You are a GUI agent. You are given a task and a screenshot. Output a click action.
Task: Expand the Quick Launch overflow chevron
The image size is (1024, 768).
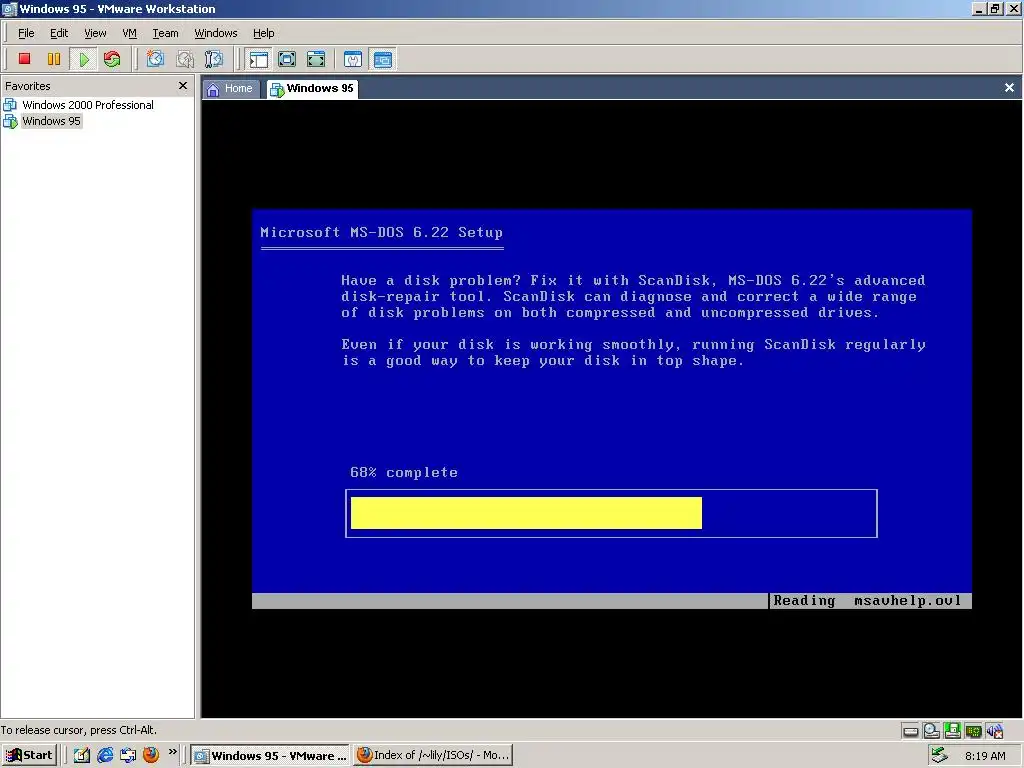click(x=172, y=752)
